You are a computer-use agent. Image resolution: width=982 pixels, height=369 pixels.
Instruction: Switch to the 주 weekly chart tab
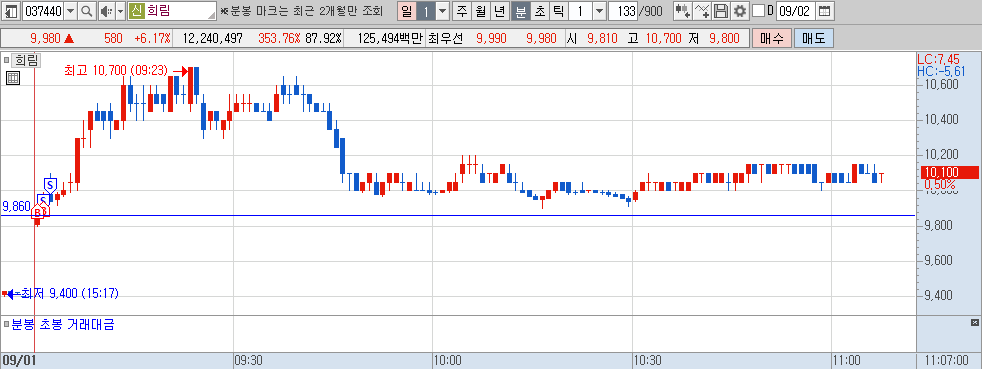[462, 11]
